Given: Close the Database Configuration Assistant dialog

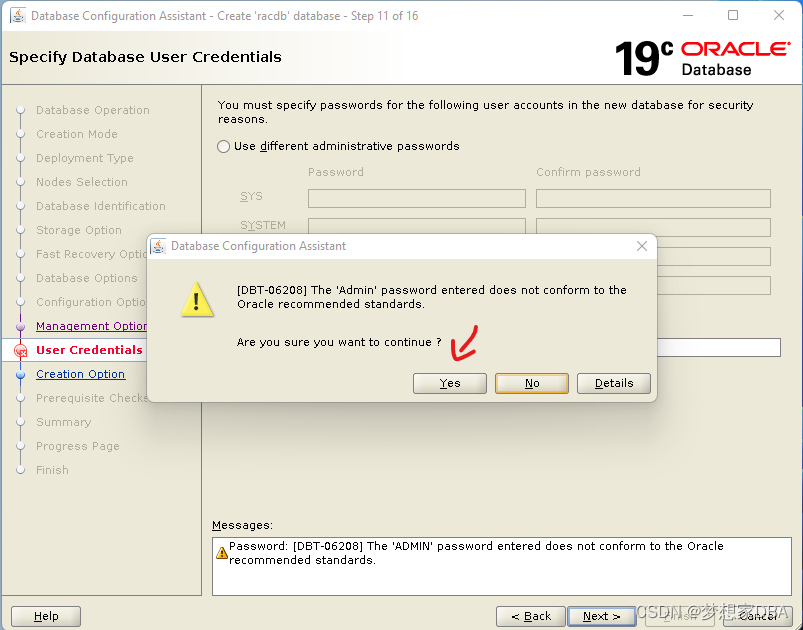Looking at the screenshot, I should [x=642, y=246].
